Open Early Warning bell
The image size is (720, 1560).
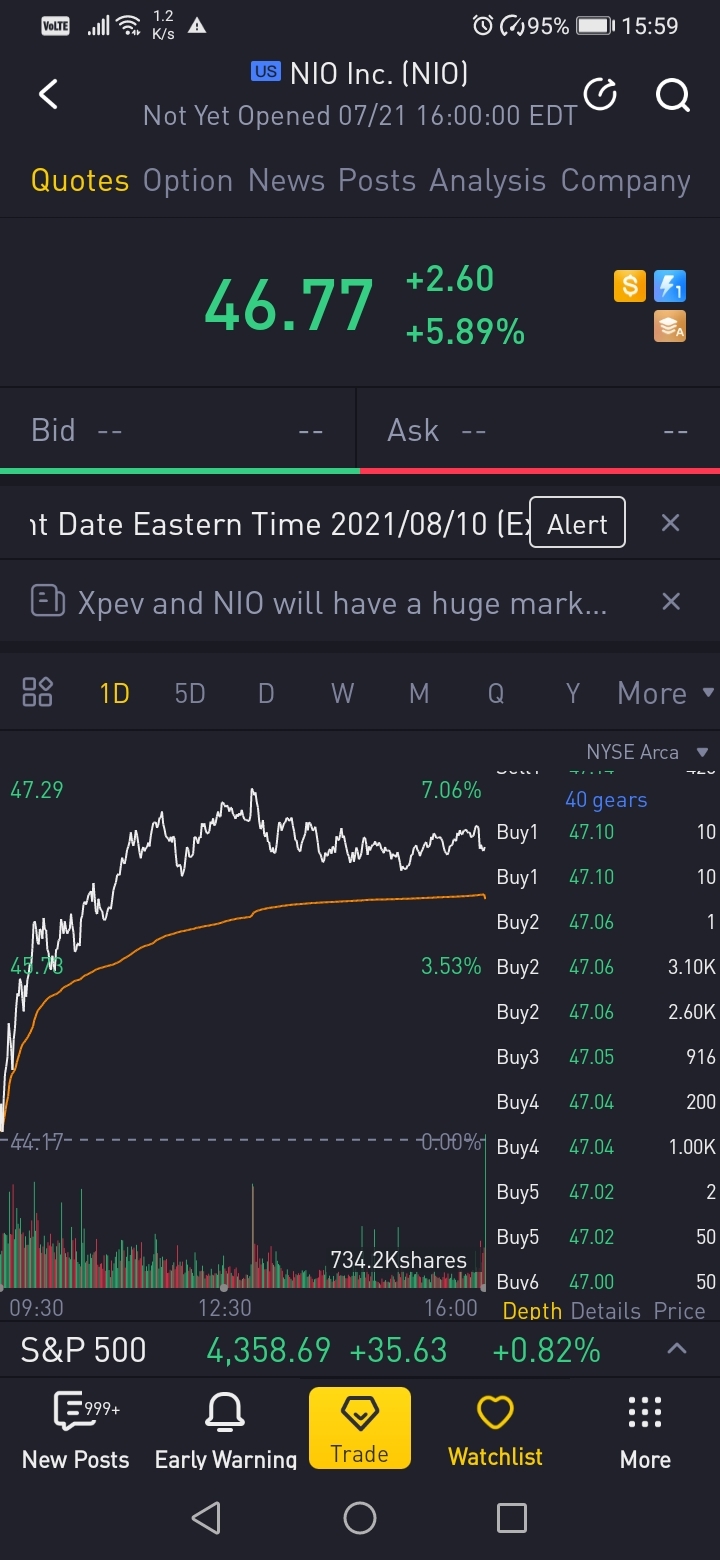226,1431
